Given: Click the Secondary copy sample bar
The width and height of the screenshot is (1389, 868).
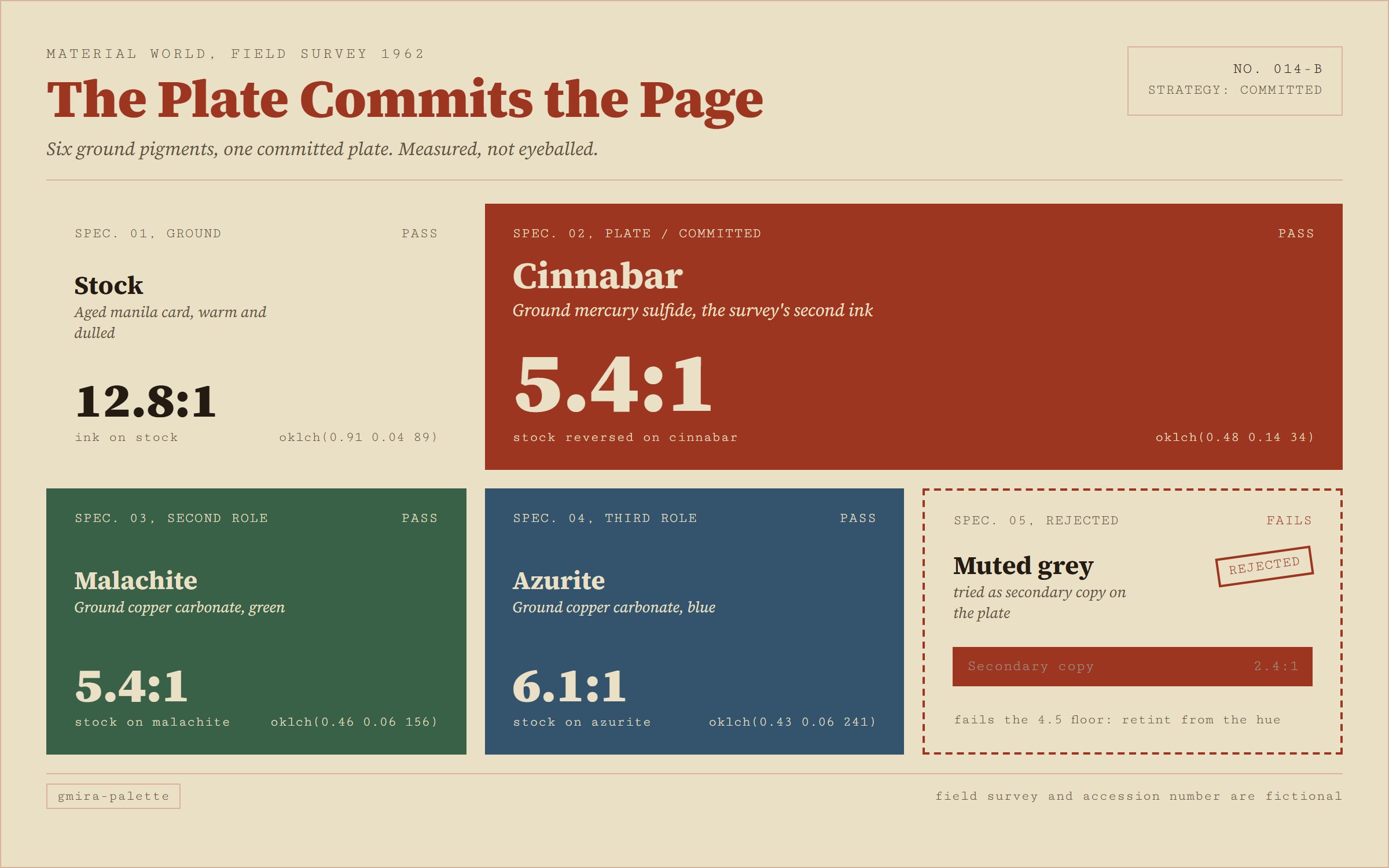Looking at the screenshot, I should [x=1132, y=667].
